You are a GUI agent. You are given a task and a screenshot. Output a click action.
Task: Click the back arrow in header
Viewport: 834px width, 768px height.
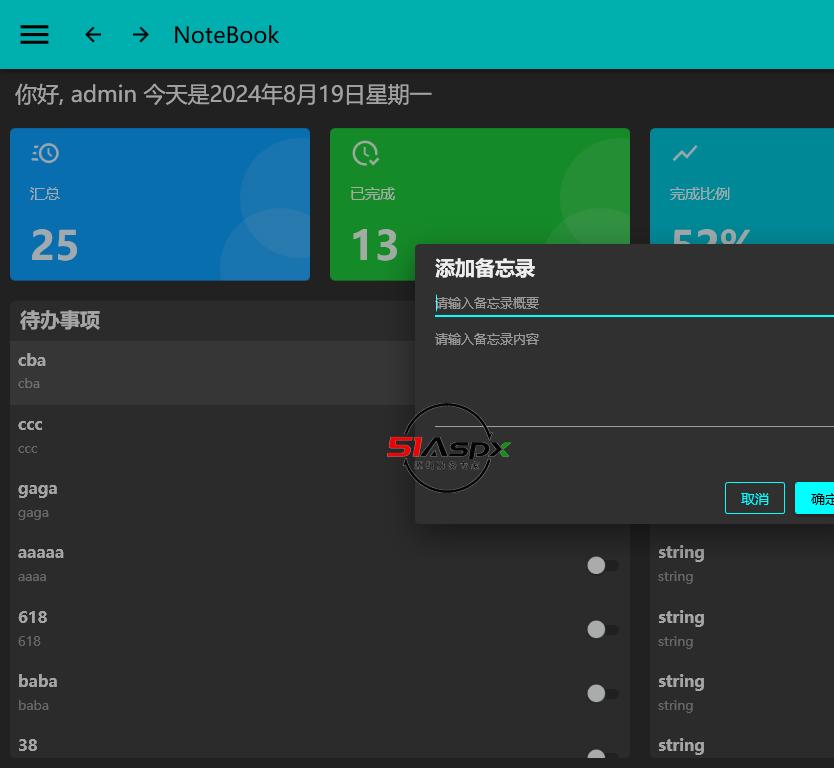[x=93, y=35]
